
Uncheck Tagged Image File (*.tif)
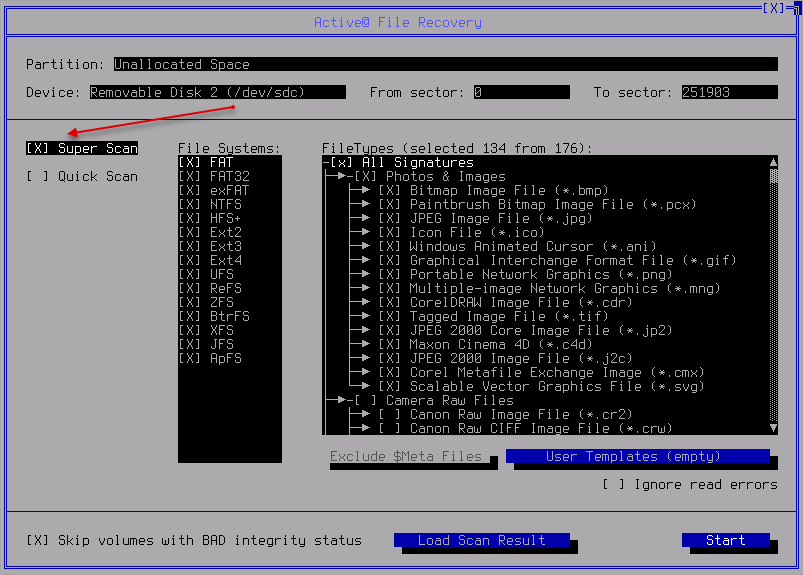point(390,316)
